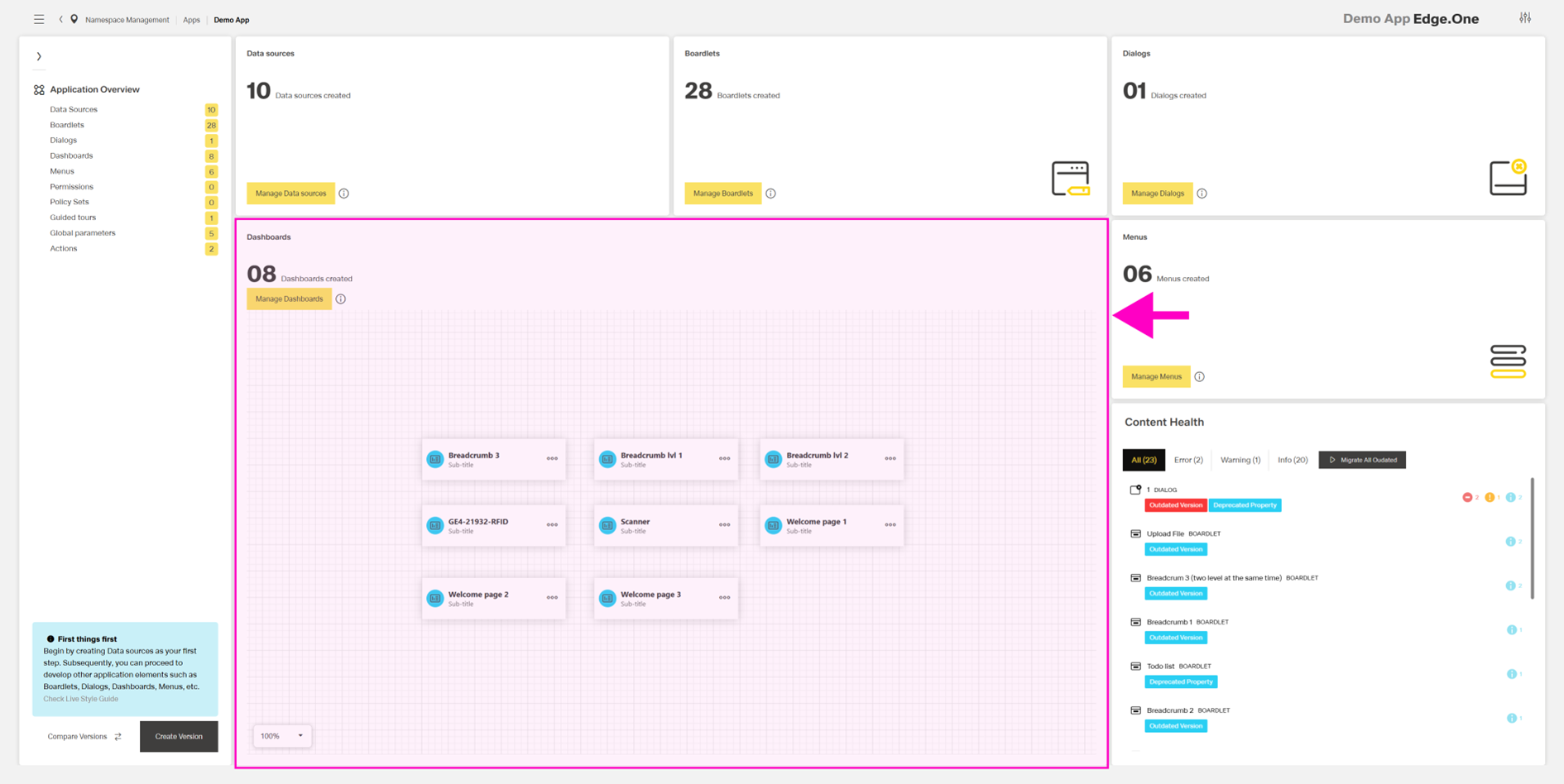The image size is (1564, 784).
Task: Open the hamburger menu icon
Action: point(39,19)
